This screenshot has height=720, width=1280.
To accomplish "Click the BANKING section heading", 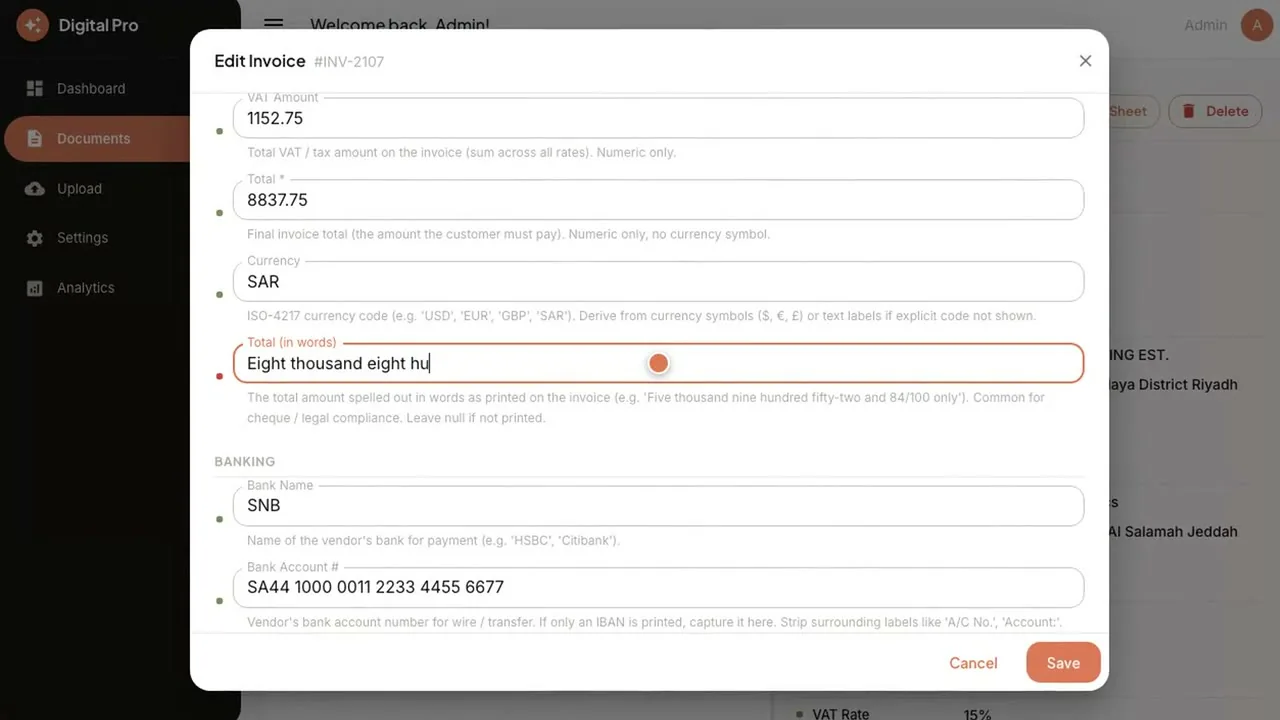I will [x=245, y=462].
